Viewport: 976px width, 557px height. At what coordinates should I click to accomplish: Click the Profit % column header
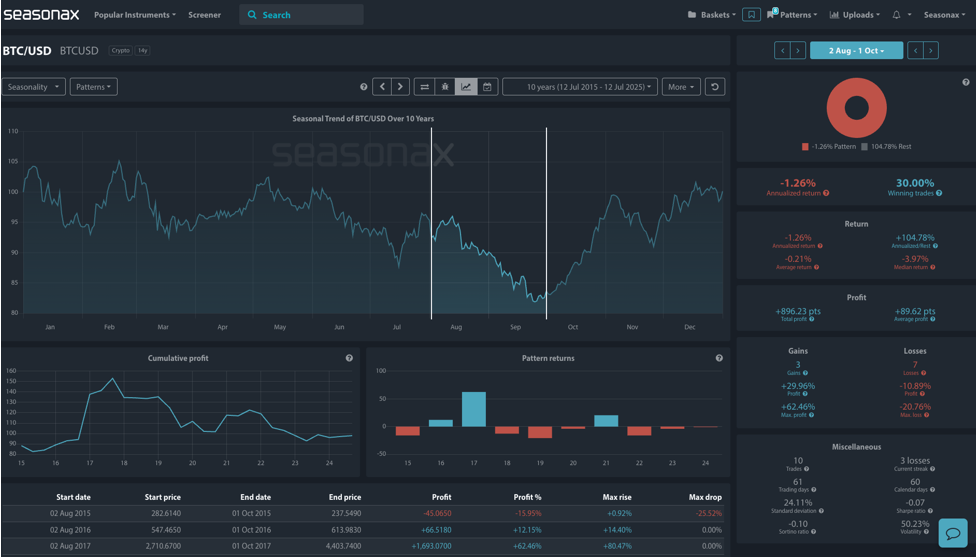pos(527,497)
